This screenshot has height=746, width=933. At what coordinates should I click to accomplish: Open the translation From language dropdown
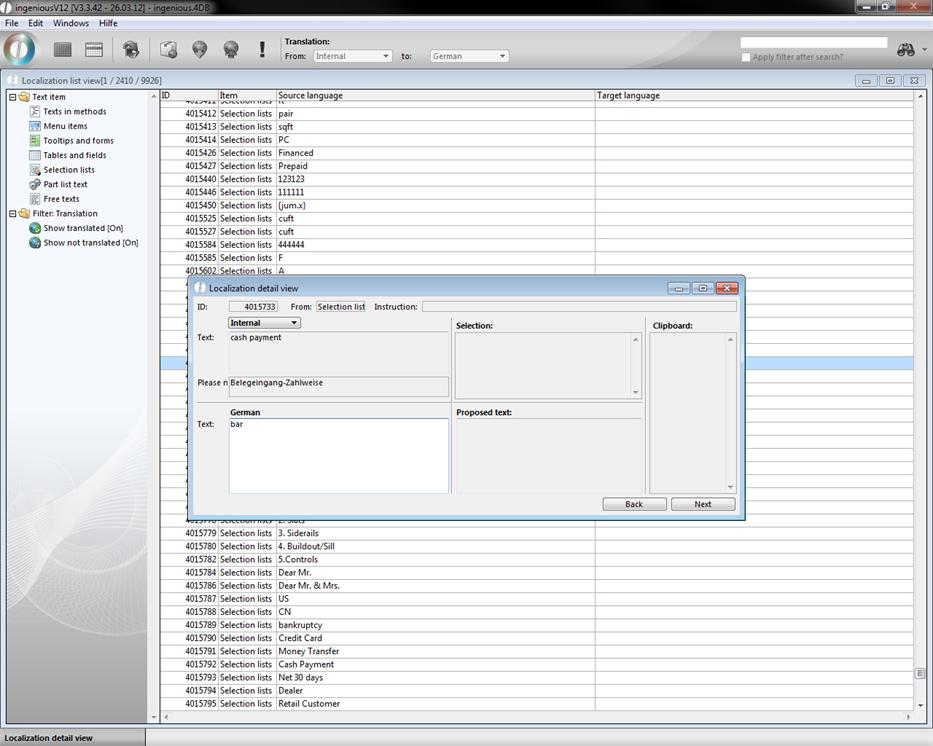click(352, 56)
